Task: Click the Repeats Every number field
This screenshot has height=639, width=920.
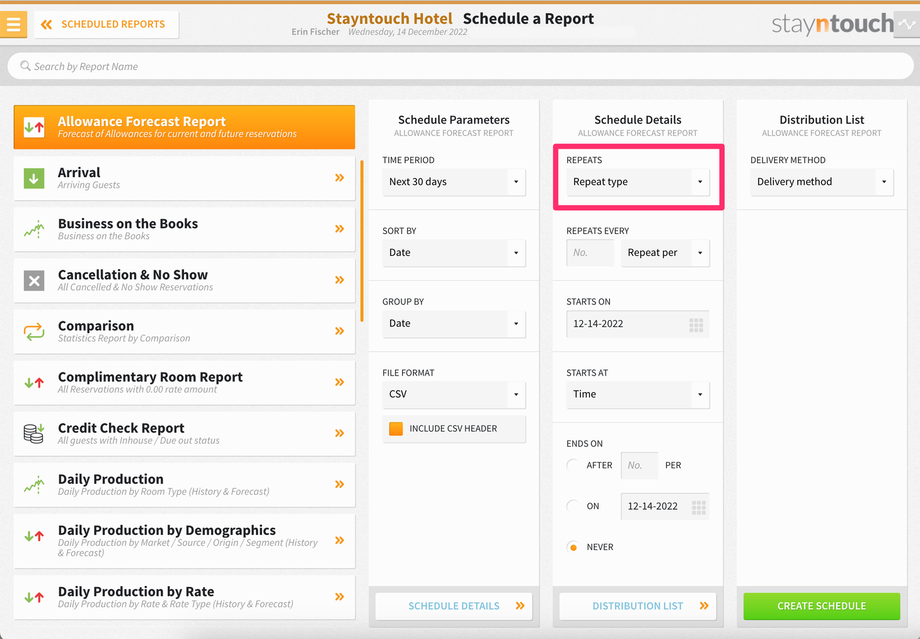Action: (x=590, y=253)
